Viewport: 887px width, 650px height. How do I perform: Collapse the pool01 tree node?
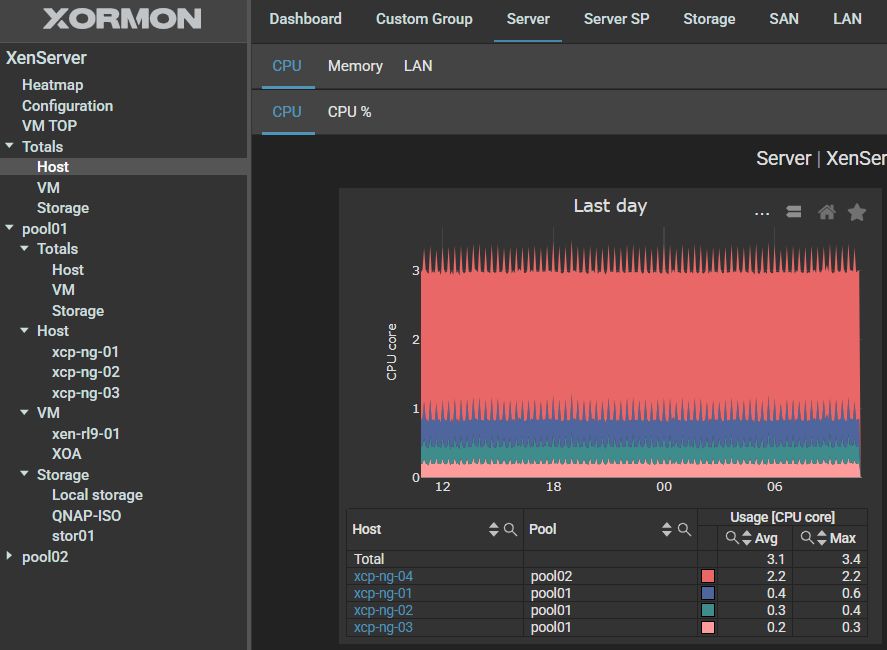(10, 228)
